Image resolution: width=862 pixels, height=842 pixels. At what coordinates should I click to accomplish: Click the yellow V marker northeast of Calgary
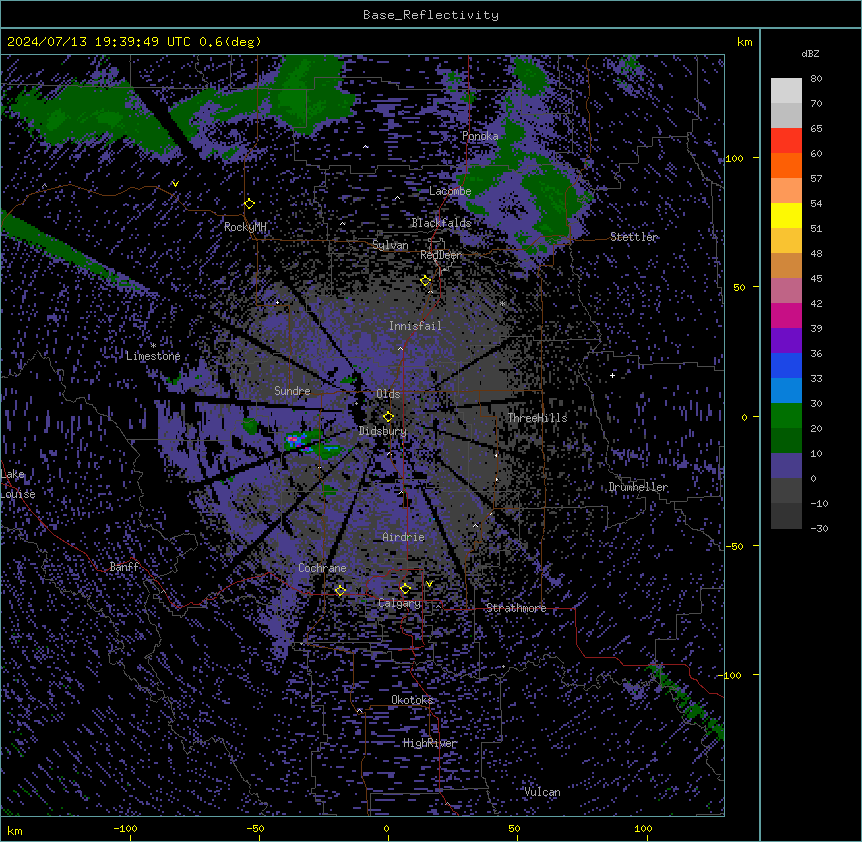(429, 584)
